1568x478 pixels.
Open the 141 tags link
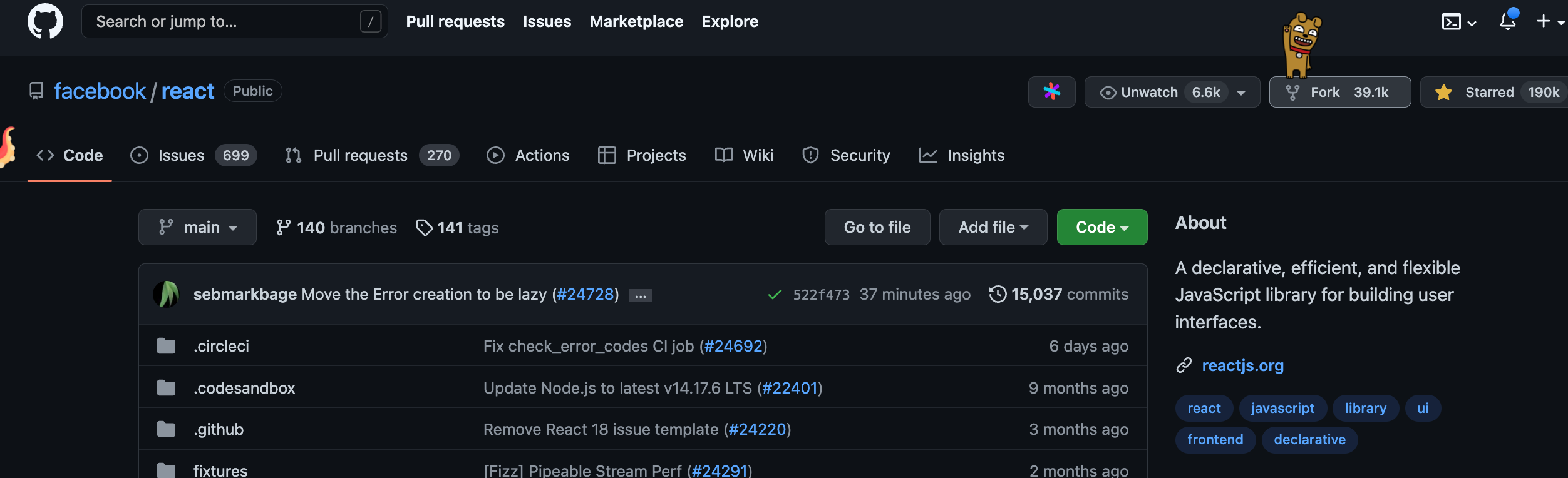[457, 228]
